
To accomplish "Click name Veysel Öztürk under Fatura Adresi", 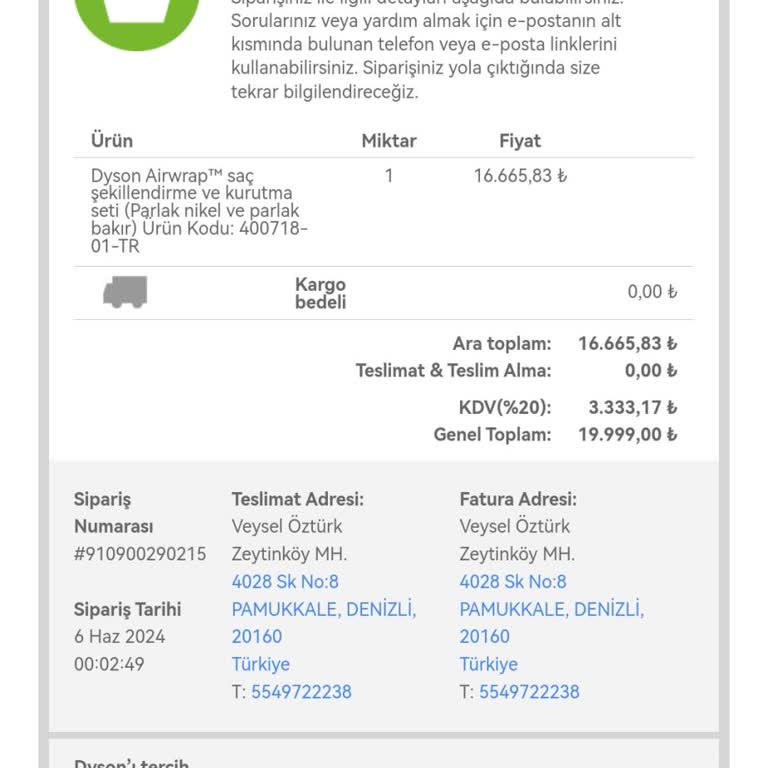I will tap(515, 527).
